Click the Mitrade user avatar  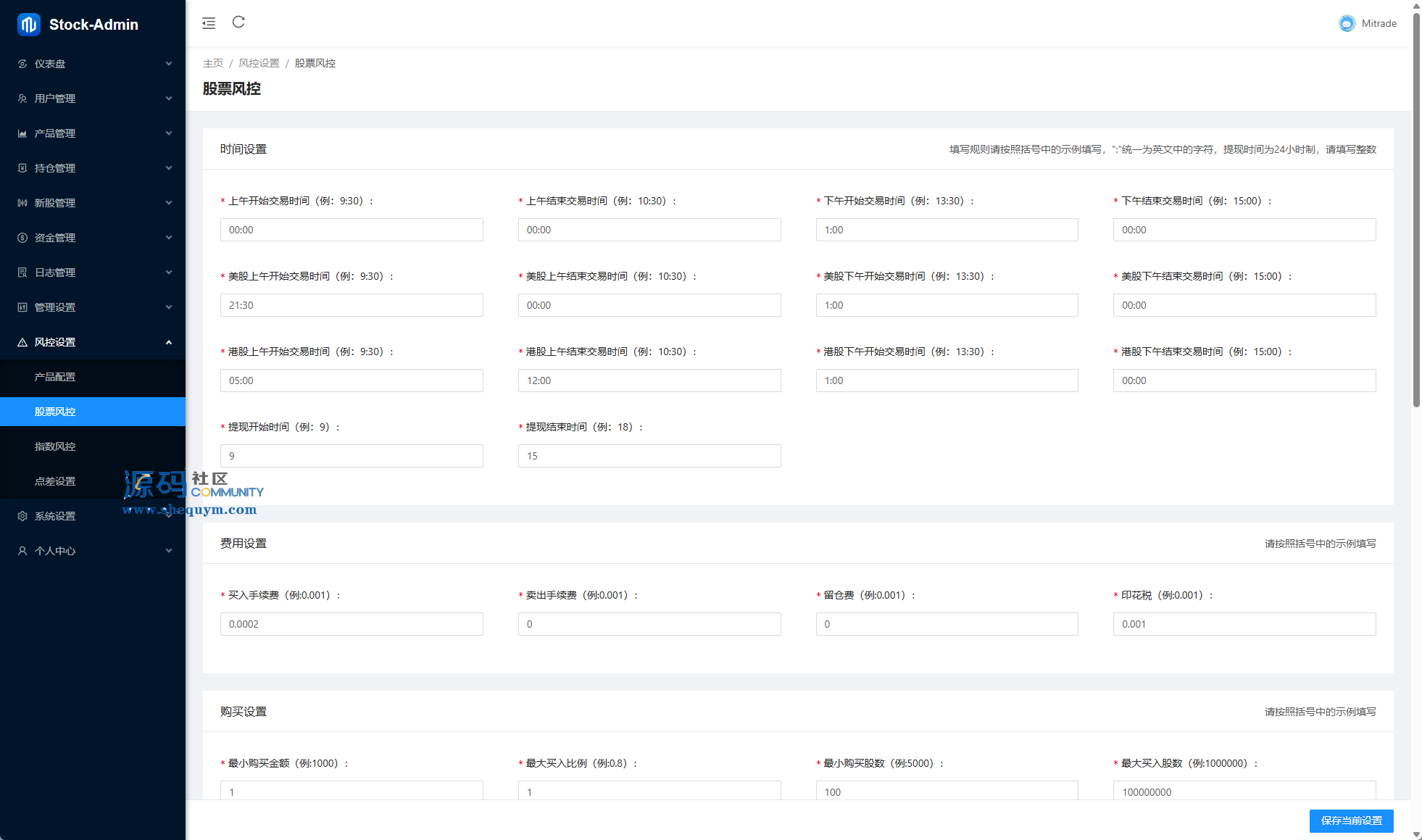click(x=1347, y=23)
